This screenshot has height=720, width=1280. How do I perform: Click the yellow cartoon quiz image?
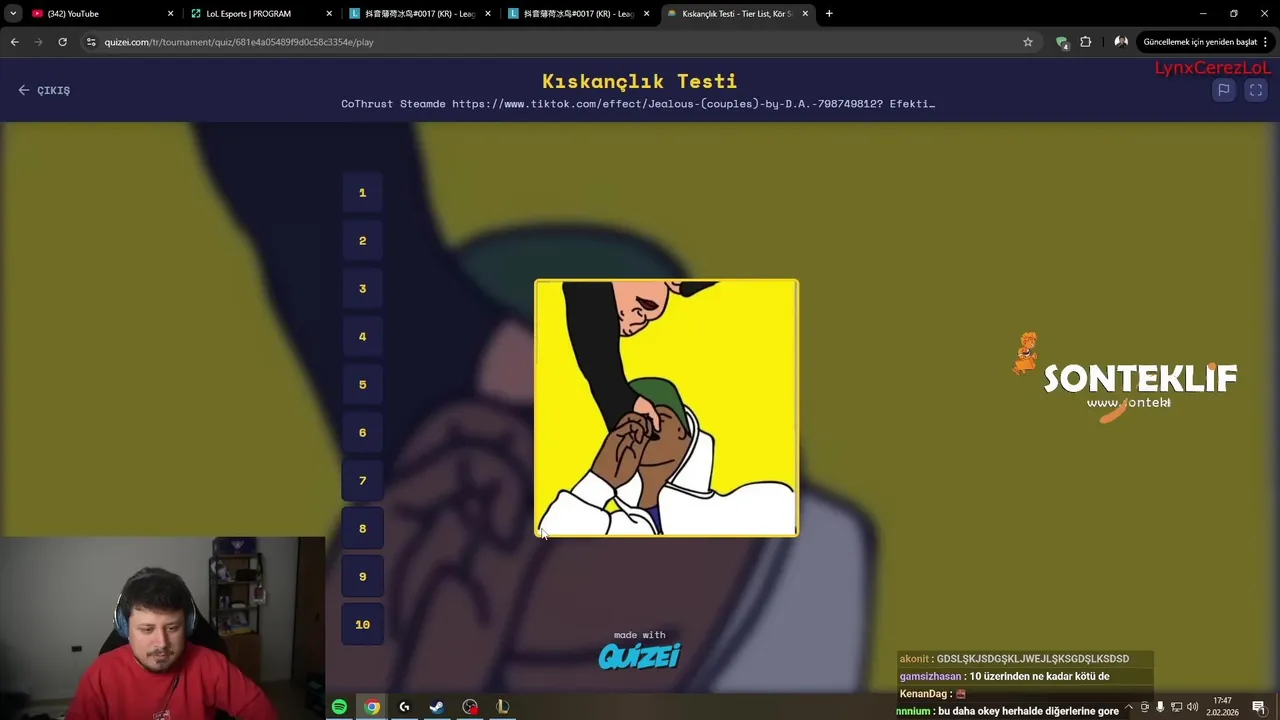[666, 408]
